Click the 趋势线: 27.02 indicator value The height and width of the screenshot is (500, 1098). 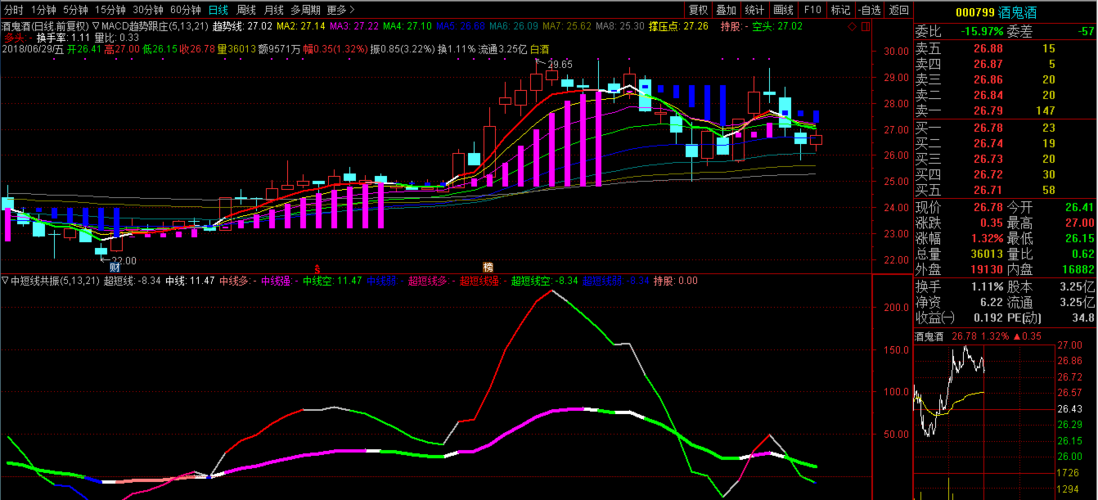(x=242, y=27)
